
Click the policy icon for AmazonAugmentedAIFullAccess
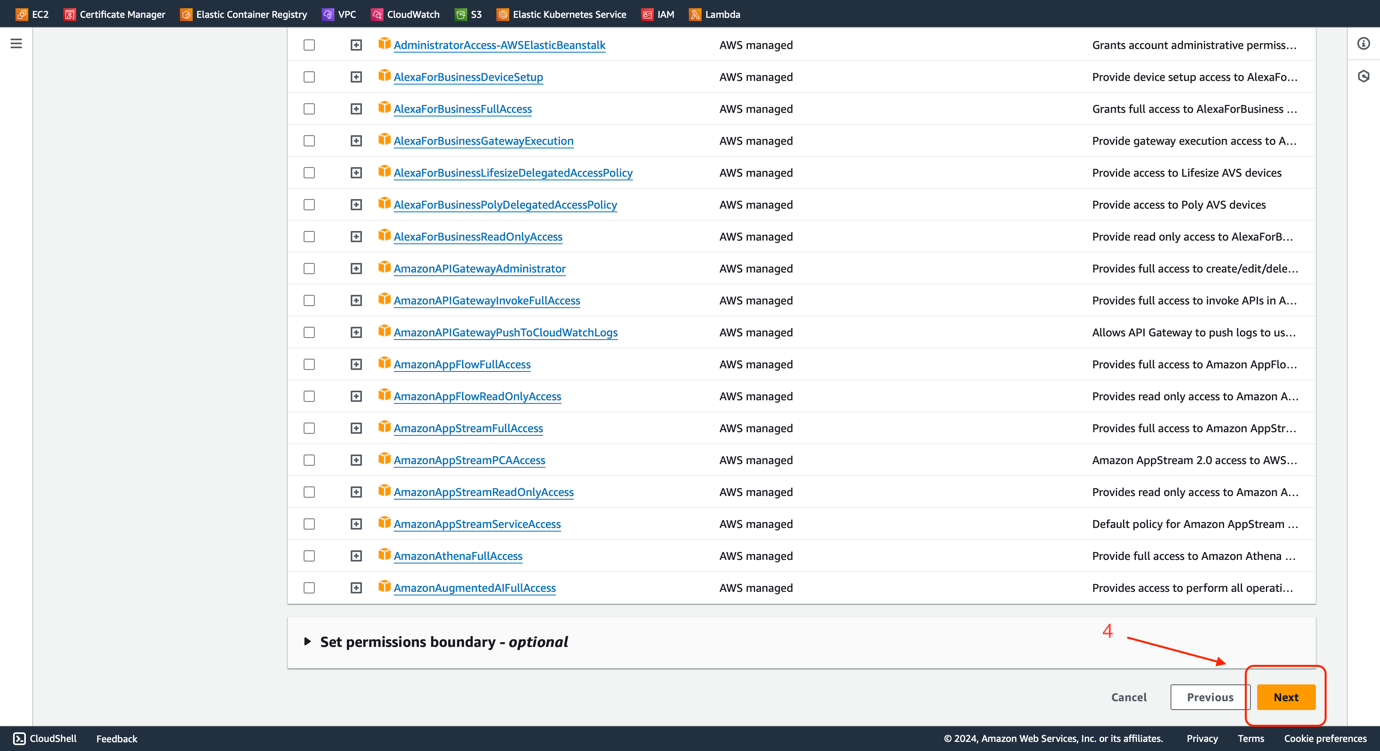pos(384,587)
